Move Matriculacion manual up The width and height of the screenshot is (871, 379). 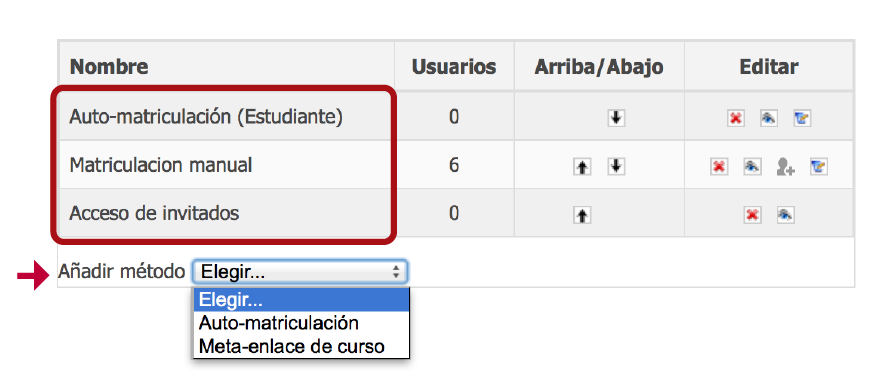tap(582, 167)
